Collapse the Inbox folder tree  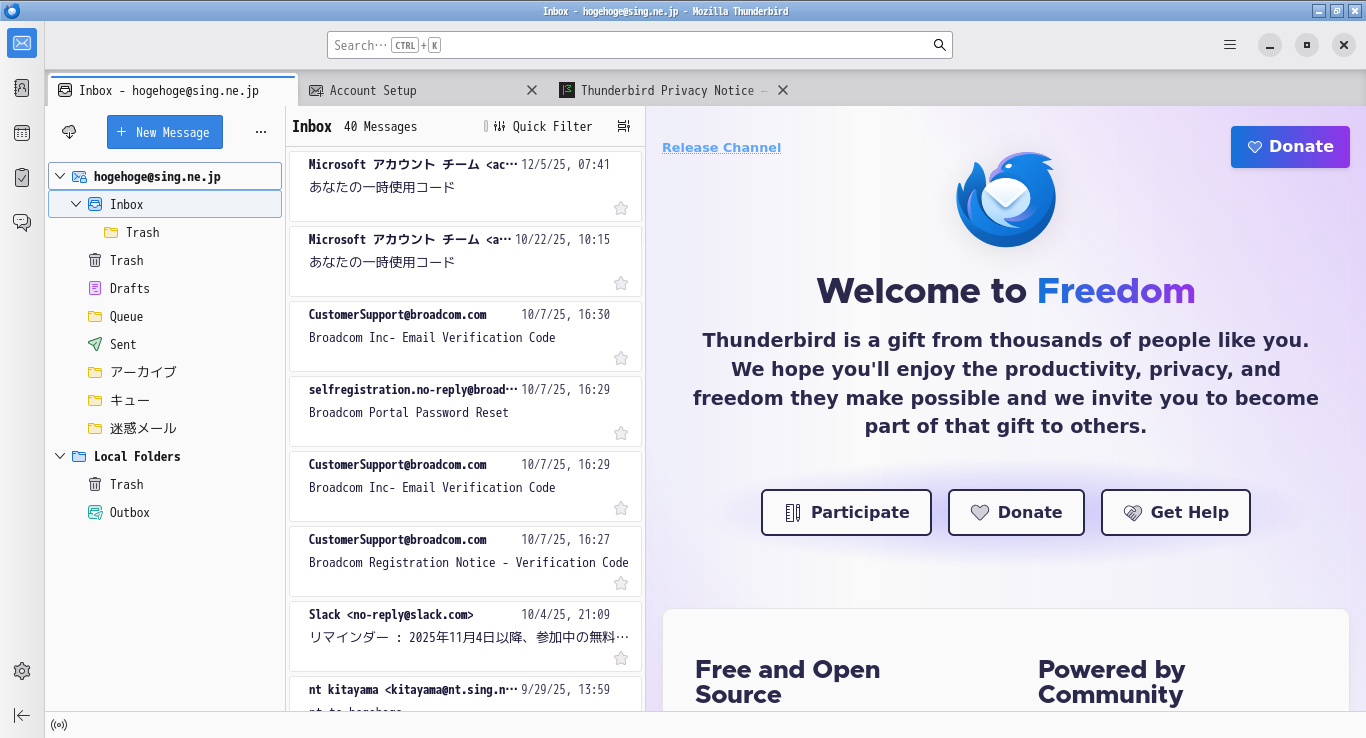point(74,204)
